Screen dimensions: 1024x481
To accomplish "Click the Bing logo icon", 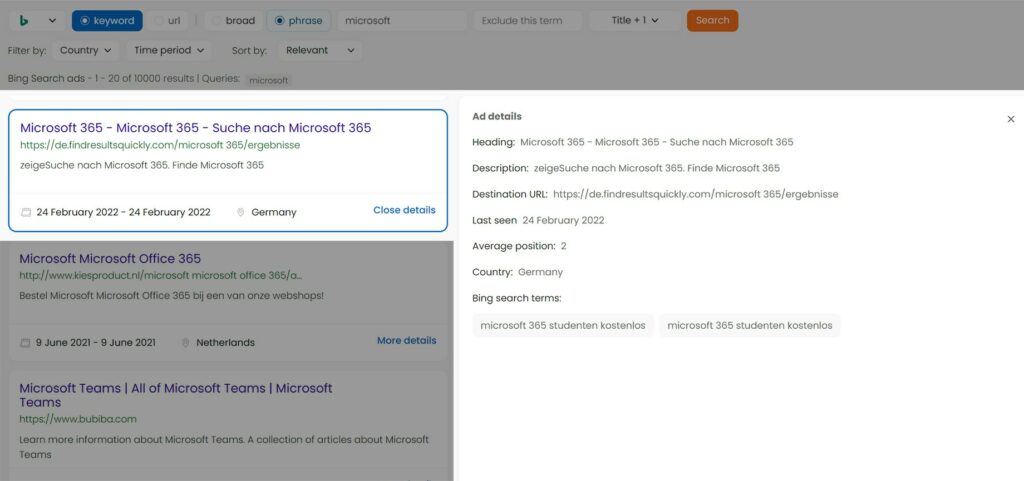I will (24, 21).
